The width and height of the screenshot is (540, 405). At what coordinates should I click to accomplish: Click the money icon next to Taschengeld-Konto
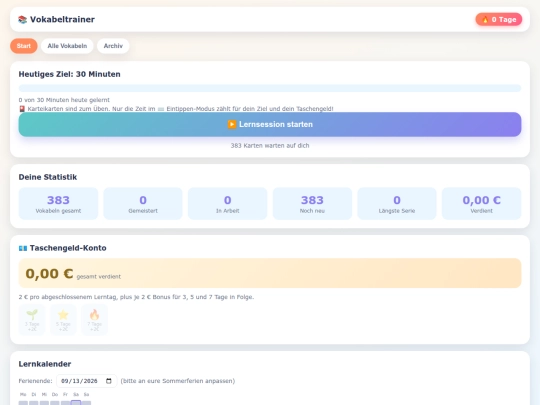23,248
